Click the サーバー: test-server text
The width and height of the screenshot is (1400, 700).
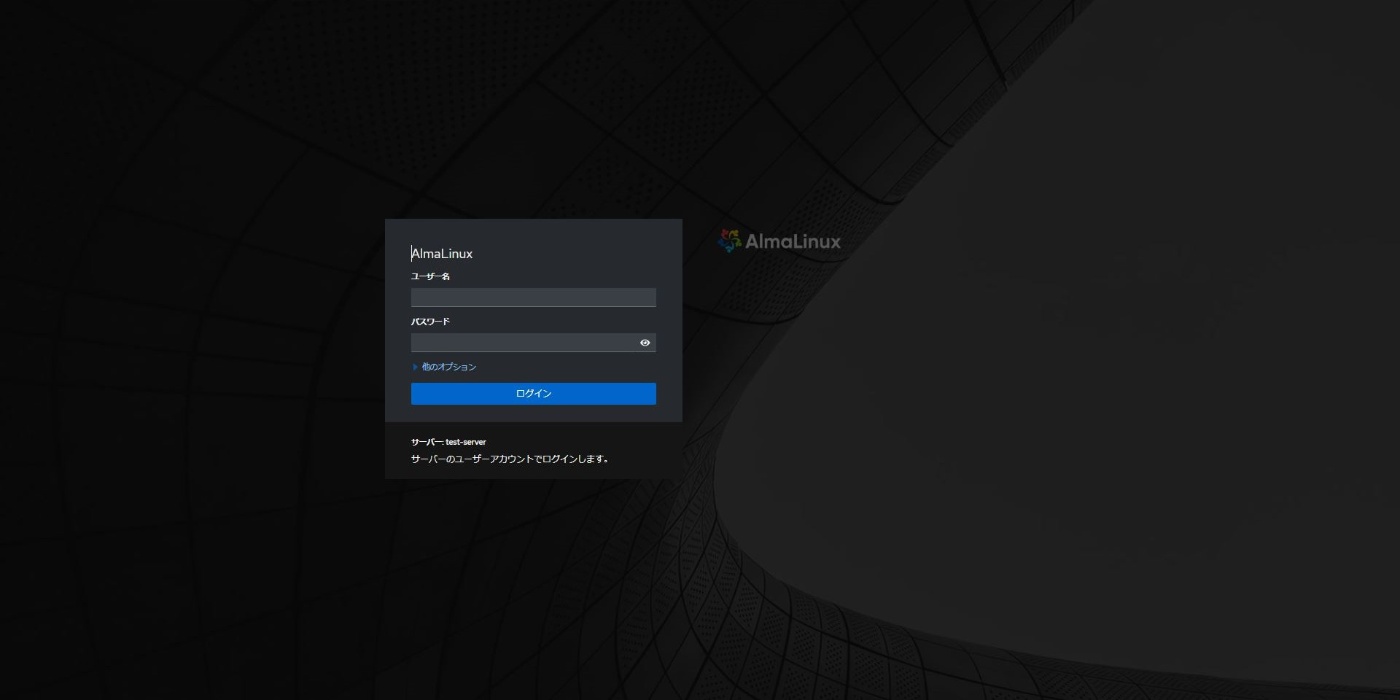(448, 442)
